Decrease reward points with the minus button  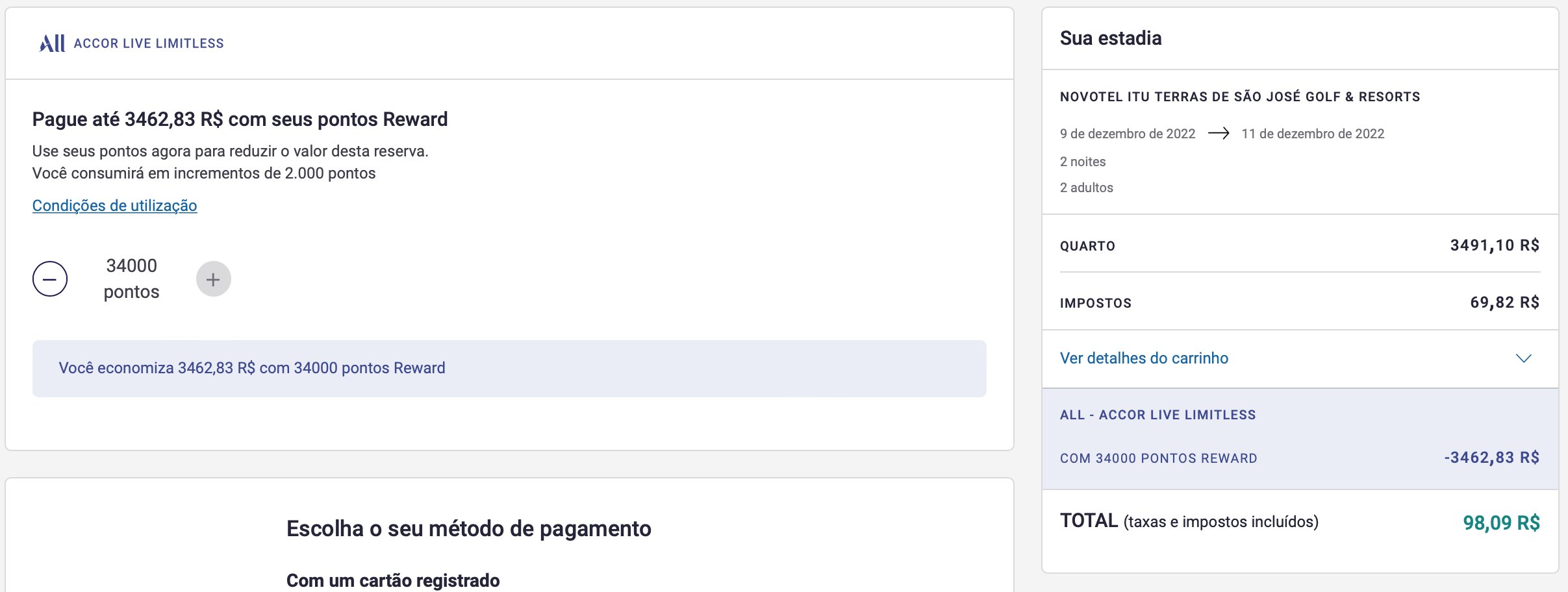50,279
